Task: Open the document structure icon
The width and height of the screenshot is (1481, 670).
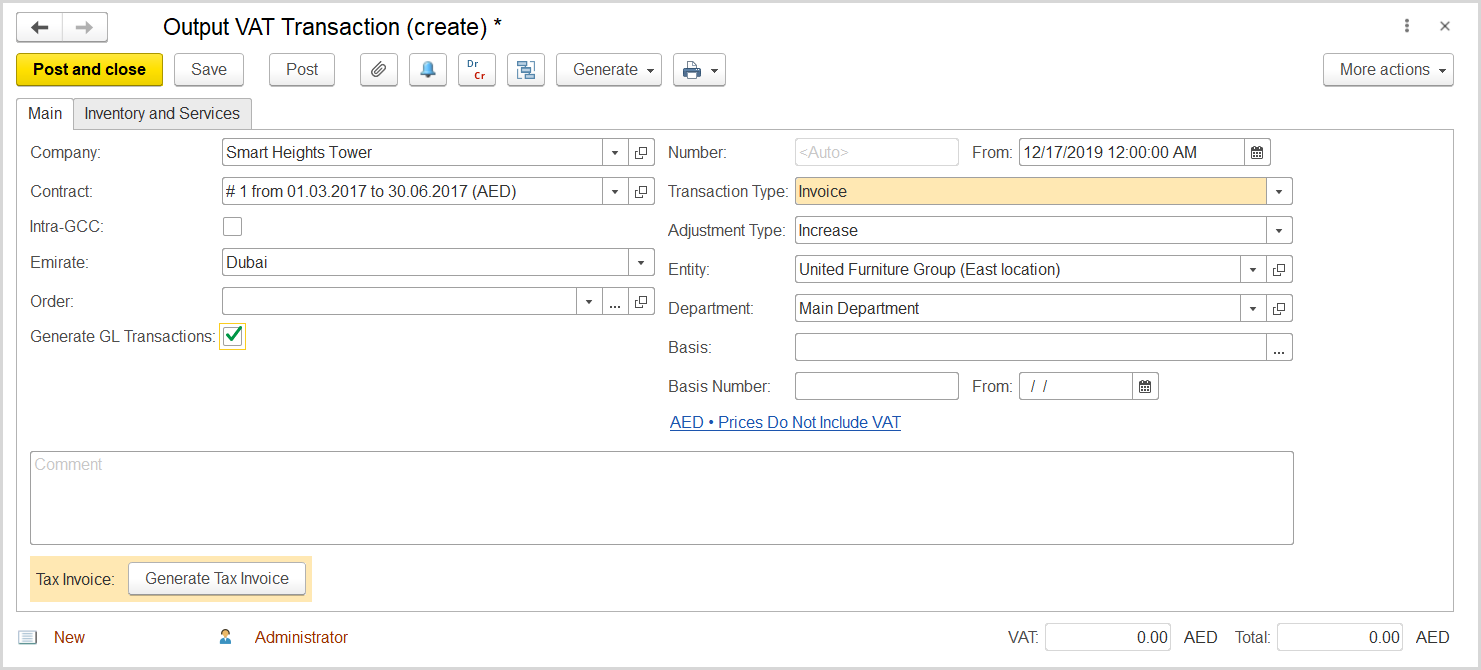Action: coord(526,70)
